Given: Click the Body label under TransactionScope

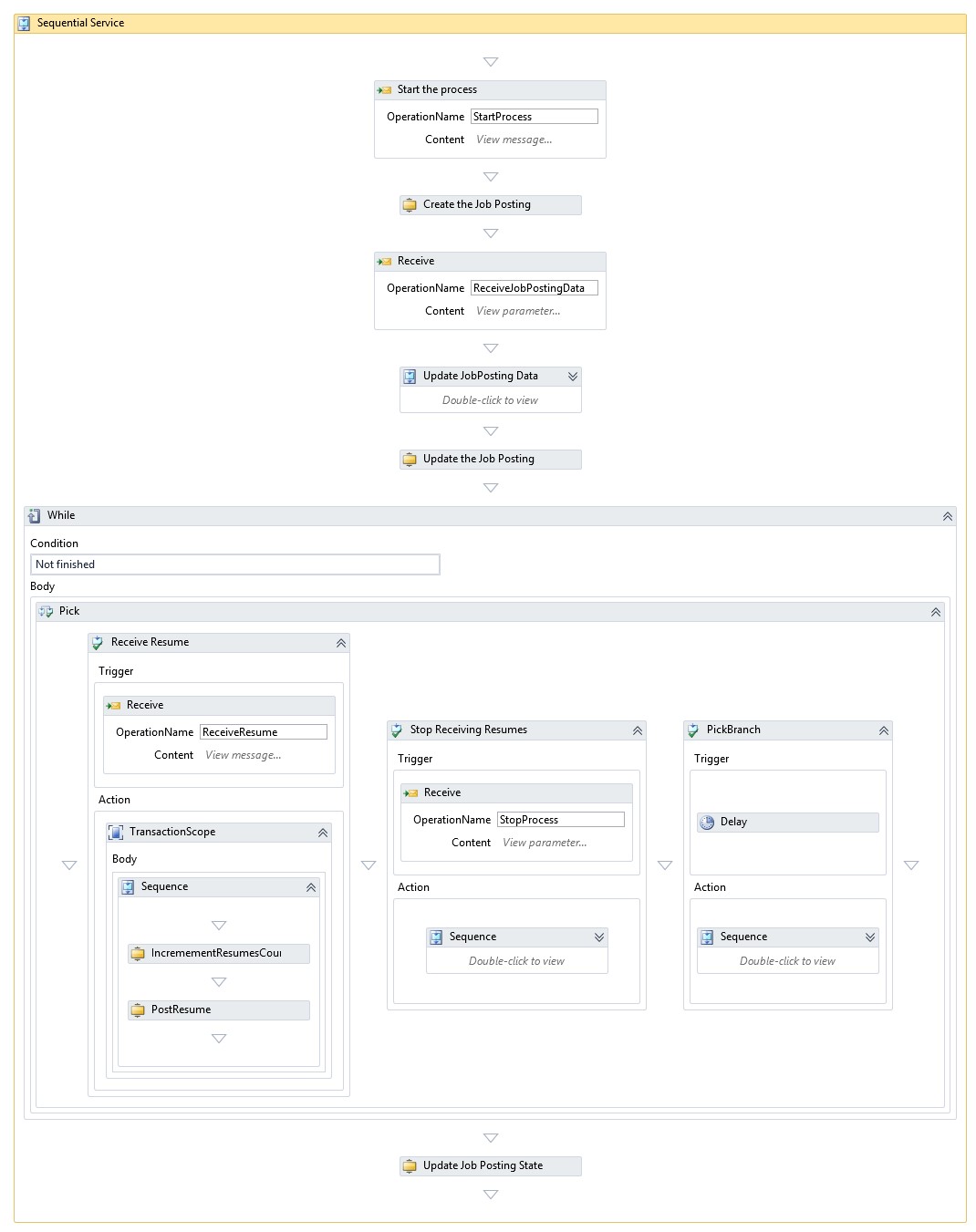Looking at the screenshot, I should click(x=124, y=859).
